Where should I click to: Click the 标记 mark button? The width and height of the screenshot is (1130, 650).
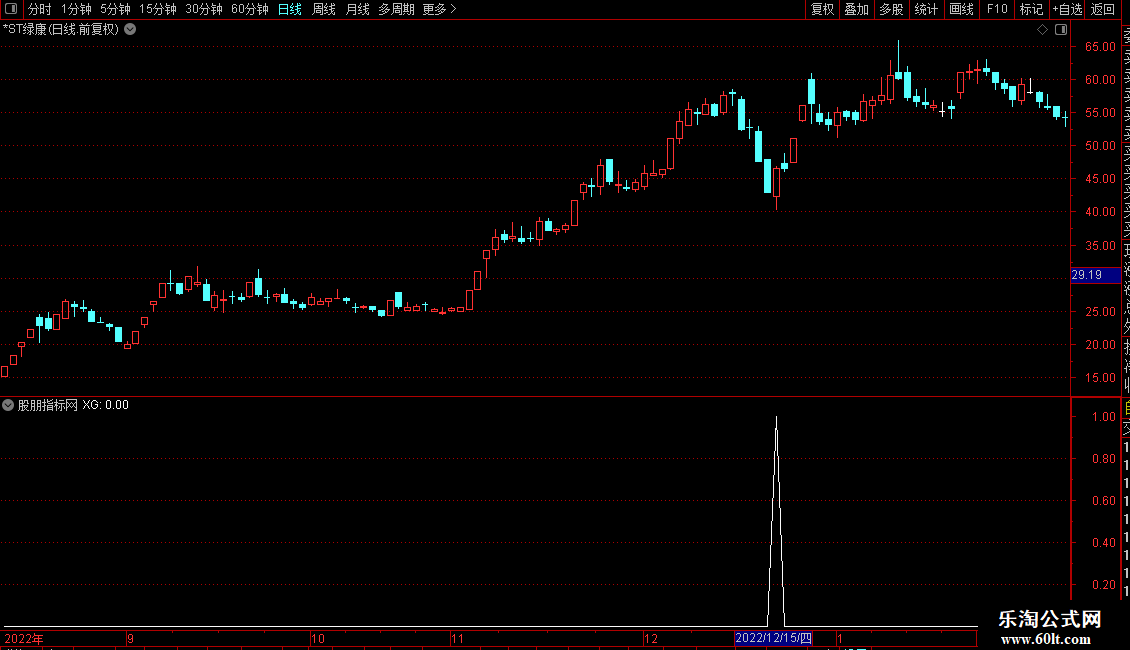(1031, 9)
